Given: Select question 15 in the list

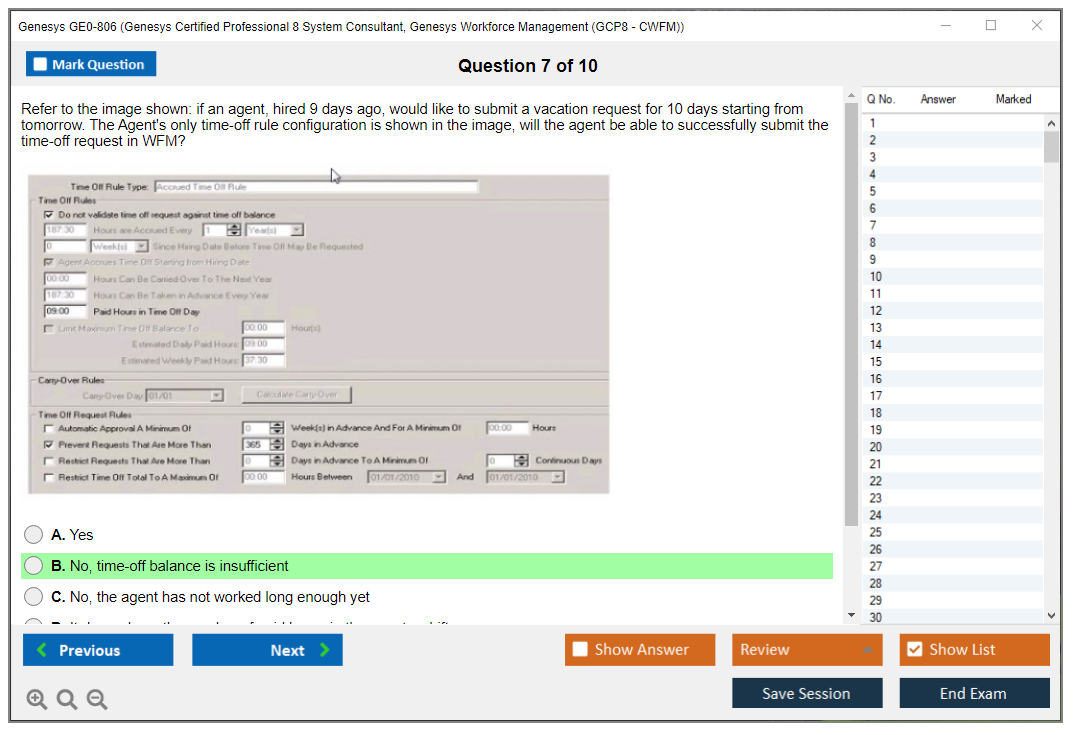Looking at the screenshot, I should click(x=876, y=362).
